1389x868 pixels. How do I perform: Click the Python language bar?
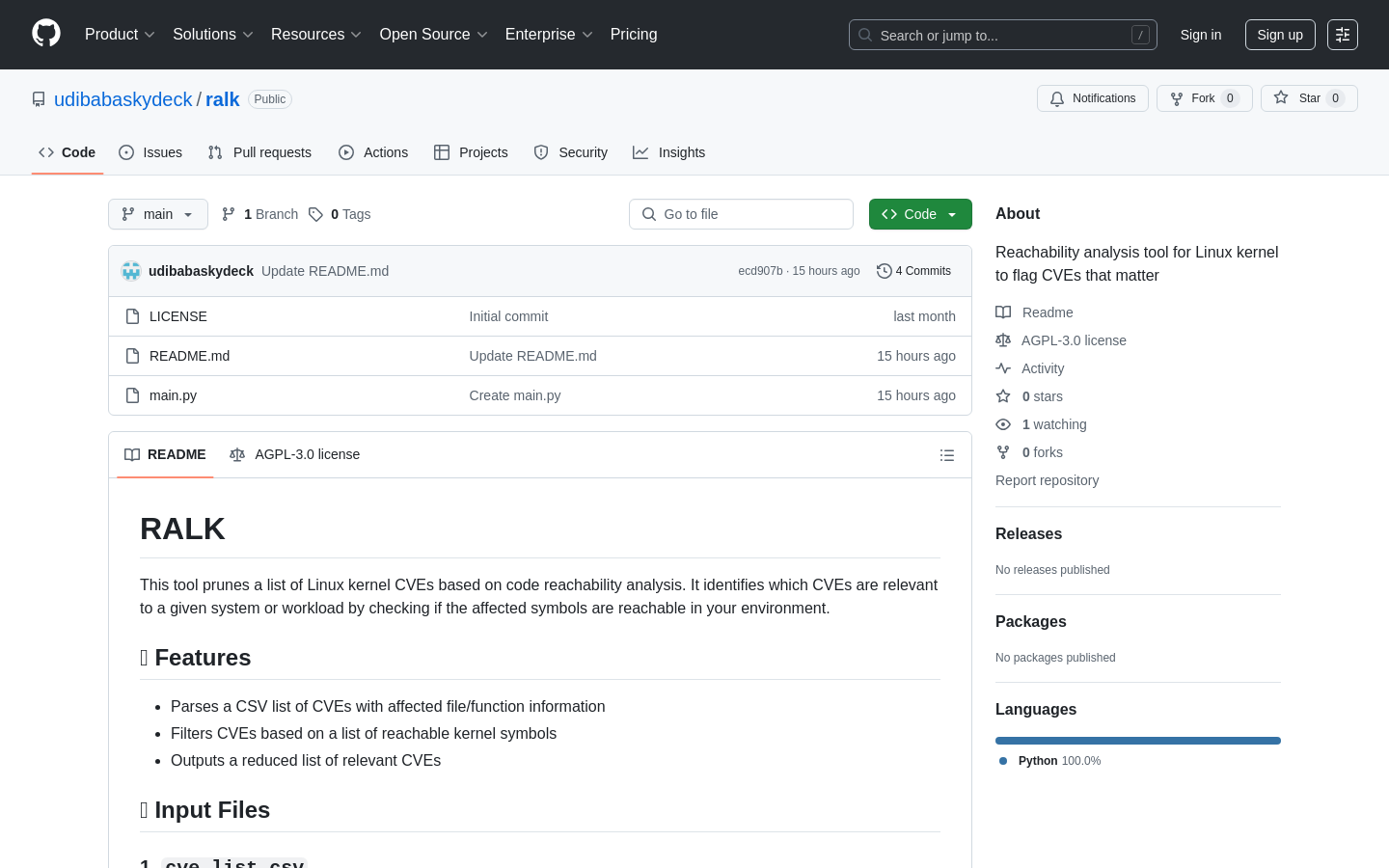click(1138, 741)
